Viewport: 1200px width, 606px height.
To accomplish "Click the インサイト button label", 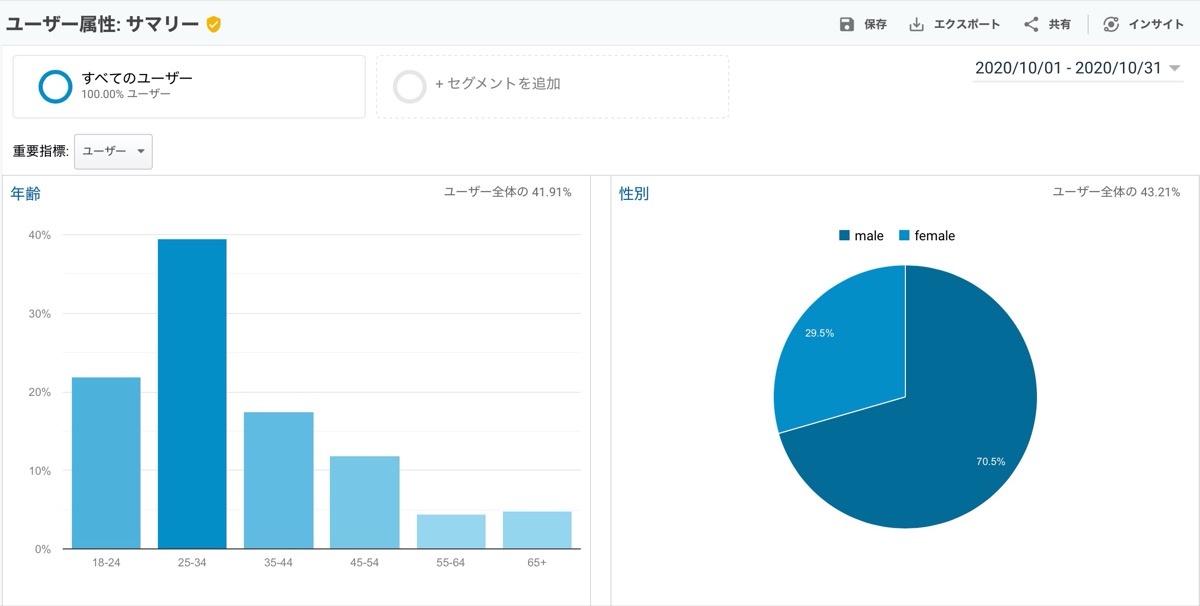I will [x=1156, y=24].
